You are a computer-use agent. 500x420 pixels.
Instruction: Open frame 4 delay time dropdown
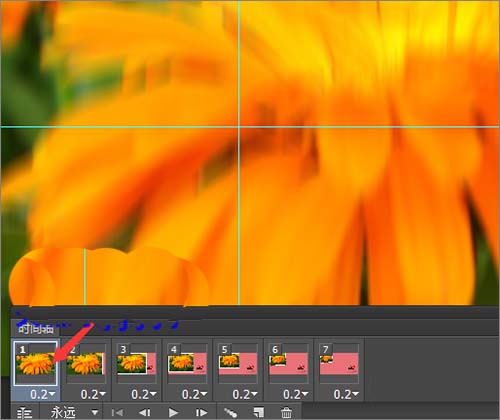coord(194,394)
